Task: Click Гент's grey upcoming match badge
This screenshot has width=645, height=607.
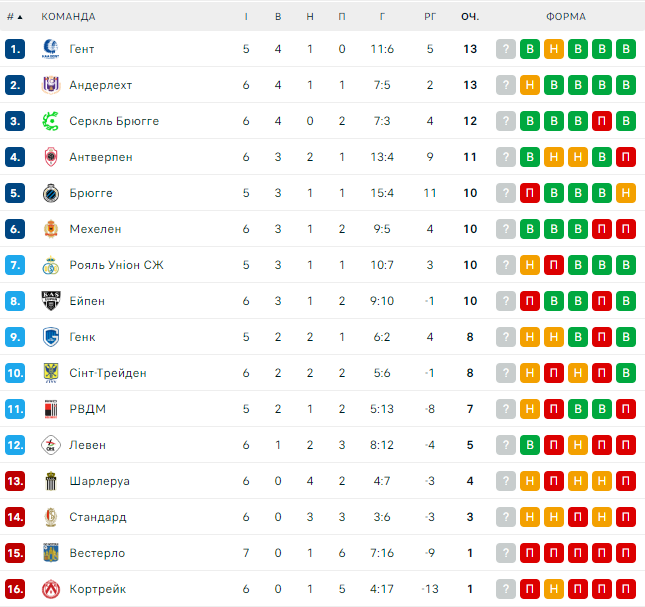Action: tap(506, 49)
